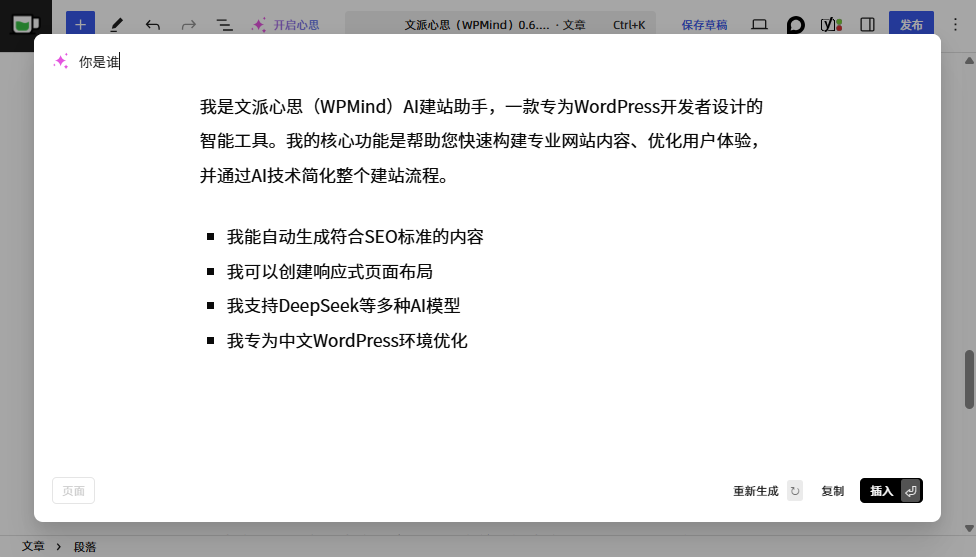
Task: Click the redo arrow icon
Action: point(188,25)
